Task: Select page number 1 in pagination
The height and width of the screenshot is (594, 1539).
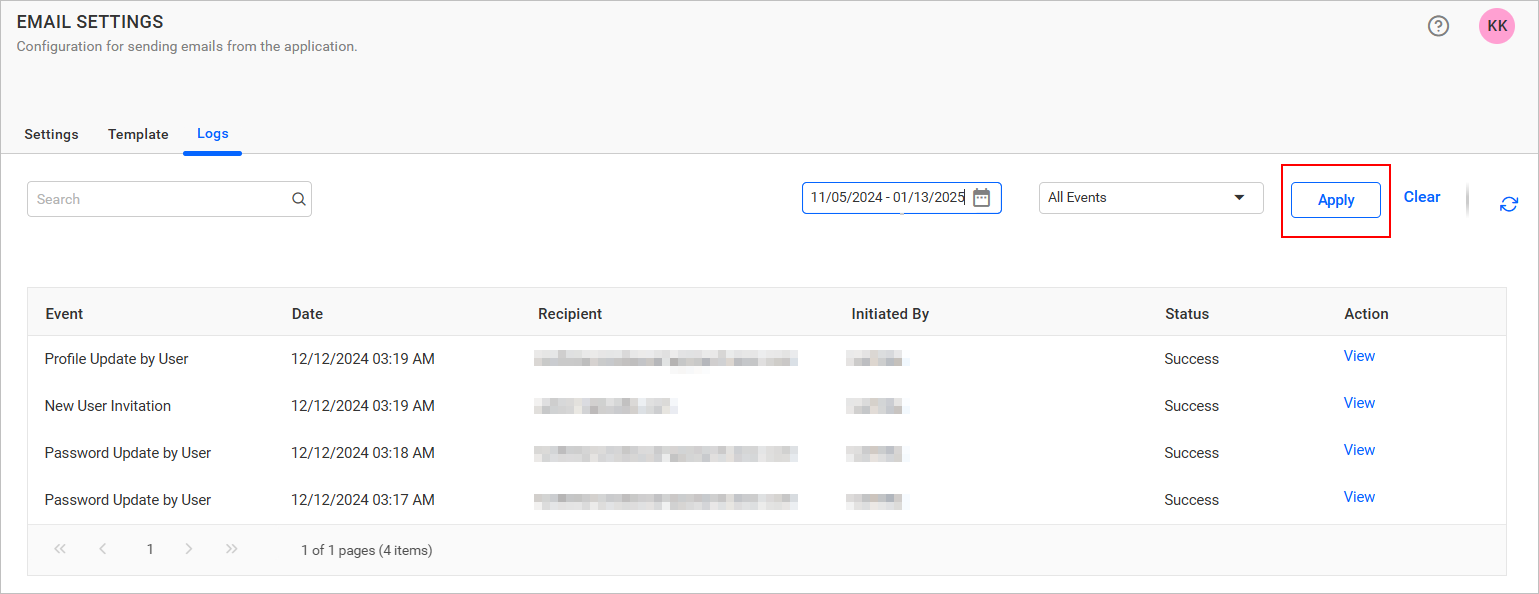Action: [149, 548]
